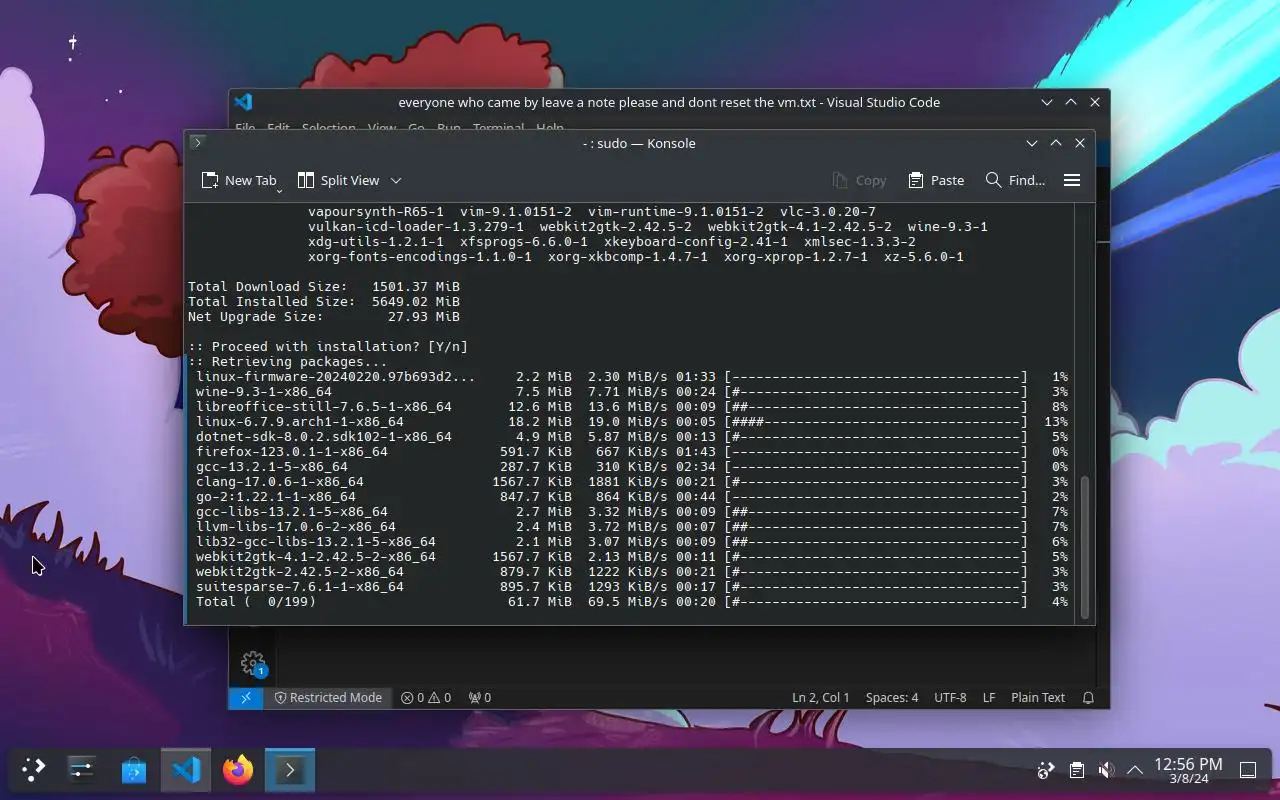This screenshot has height=800, width=1280.
Task: Click the llvm-libs-17.0.6-2-x86_64 row
Action: (x=632, y=527)
